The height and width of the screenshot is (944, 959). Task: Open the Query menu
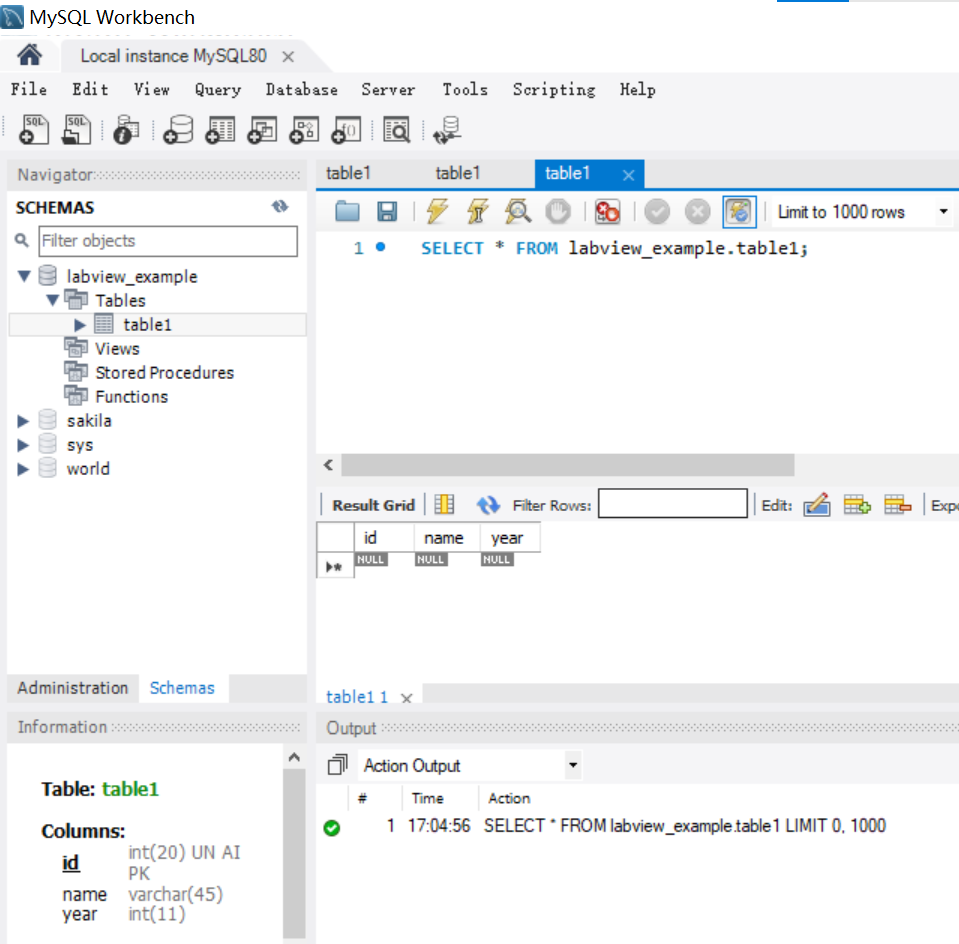click(218, 89)
